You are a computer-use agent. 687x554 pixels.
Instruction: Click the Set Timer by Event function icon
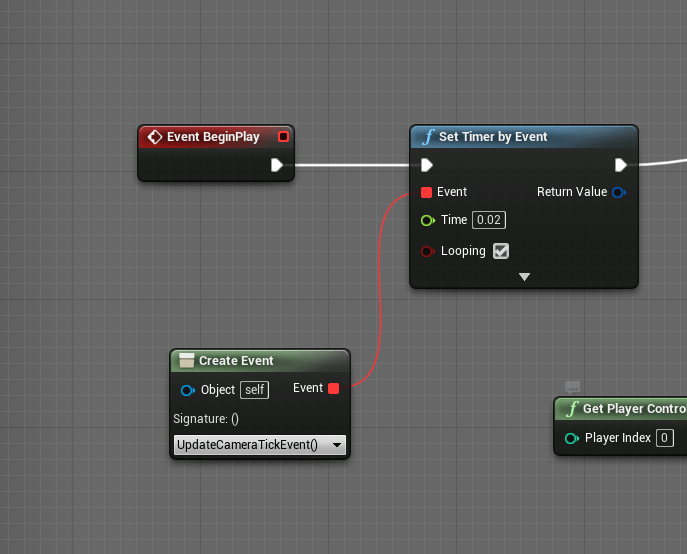coord(428,137)
